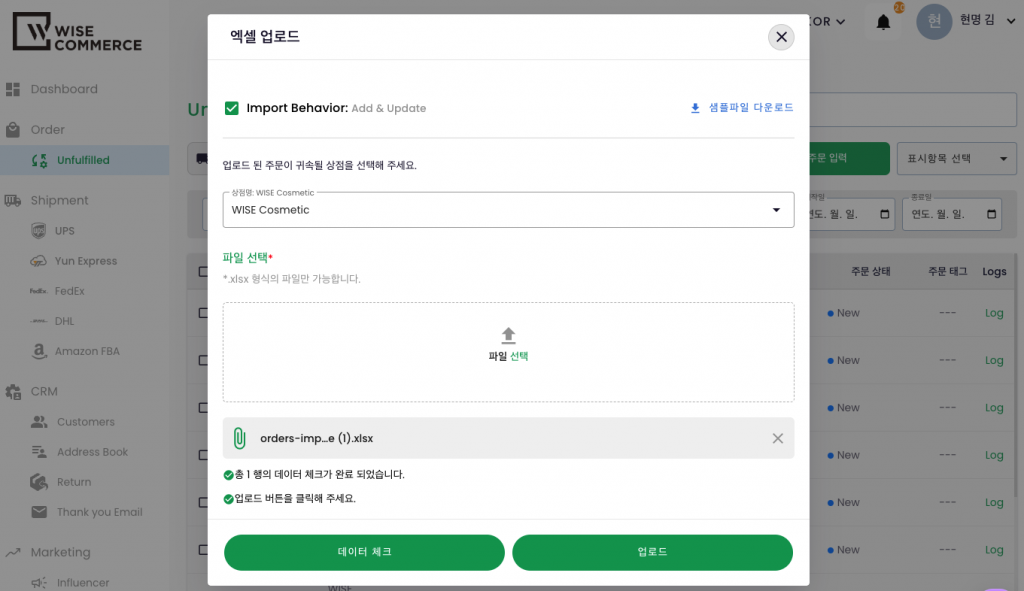Toggle the Import Behavior checkbox
Screen dimensions: 1024x591
[232, 108]
